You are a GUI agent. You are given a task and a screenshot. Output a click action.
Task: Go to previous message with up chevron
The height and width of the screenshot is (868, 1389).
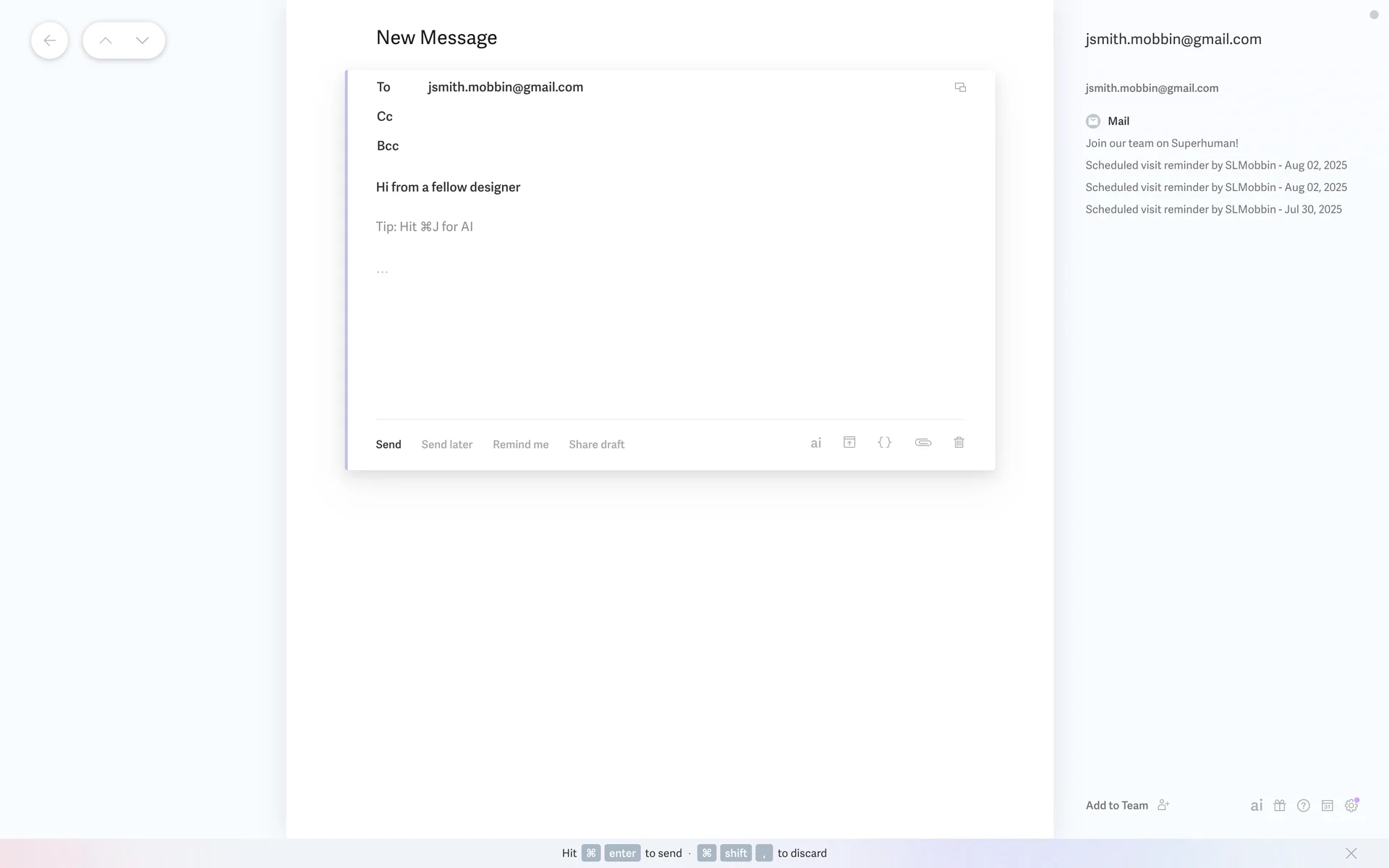(106, 41)
